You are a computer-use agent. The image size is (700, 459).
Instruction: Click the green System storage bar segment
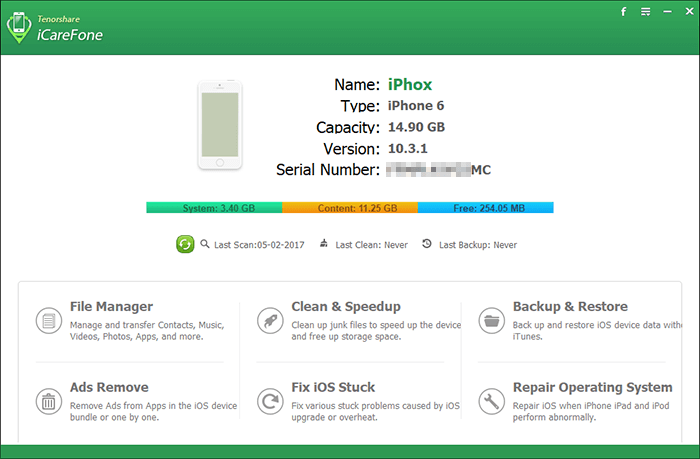[x=213, y=208]
